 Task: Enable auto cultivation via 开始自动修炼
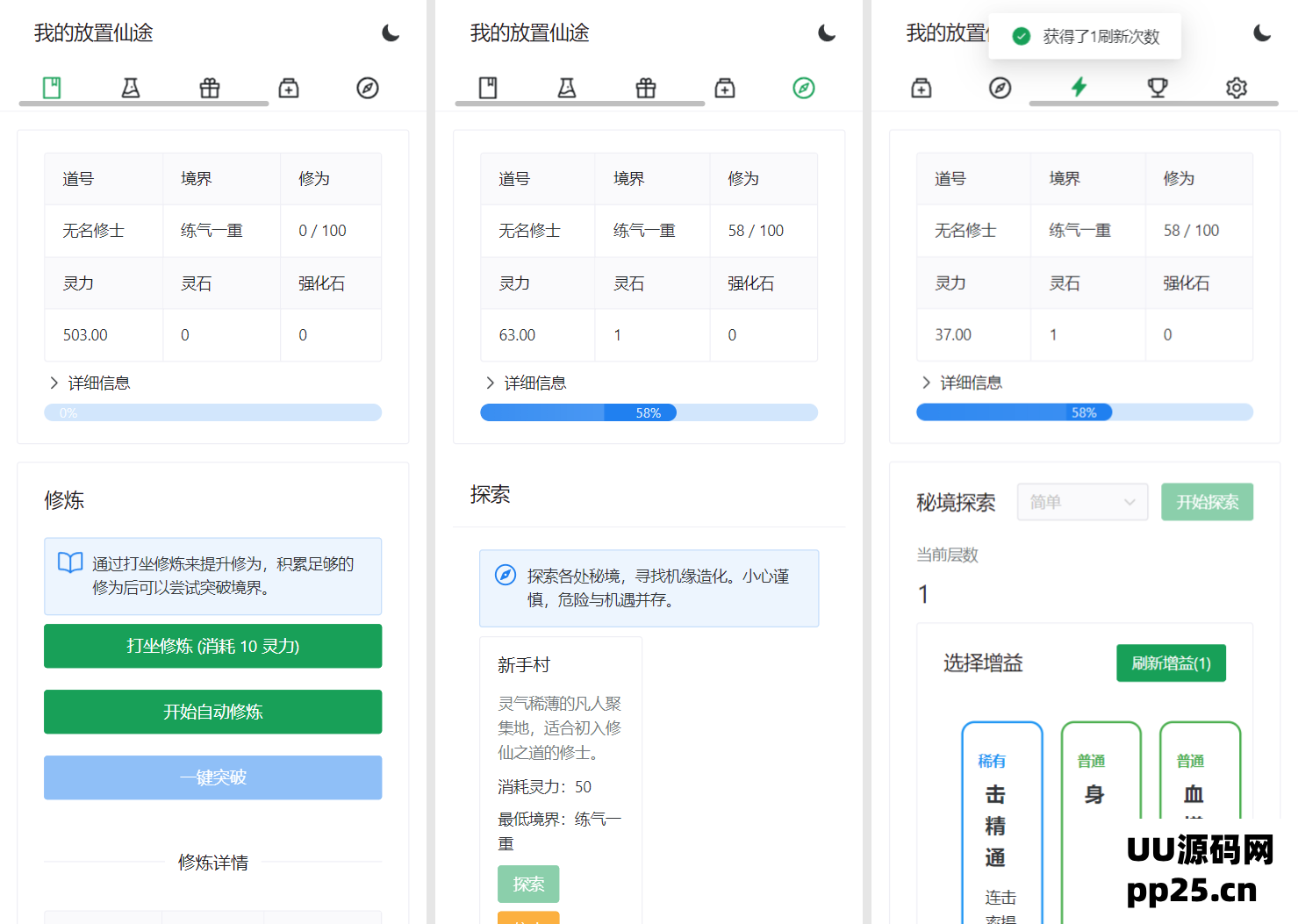point(212,712)
